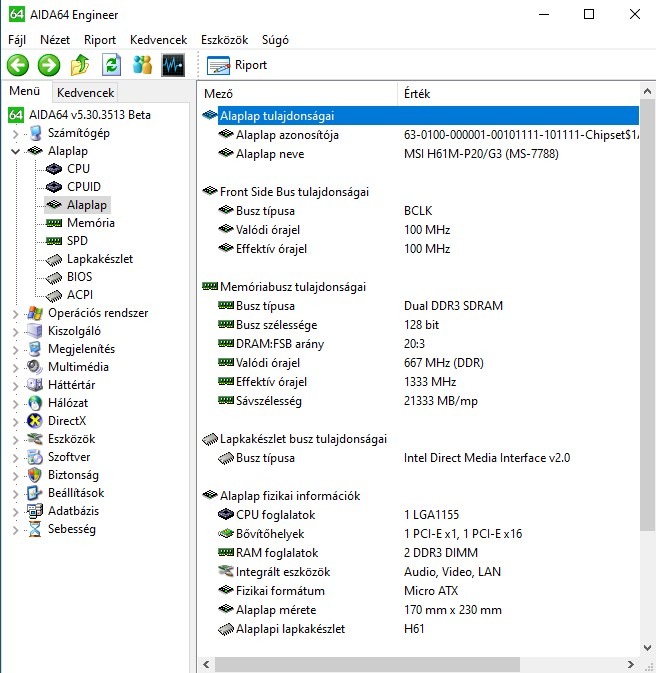
Task: Select the CPU chip icon in tree
Action: tap(54, 169)
